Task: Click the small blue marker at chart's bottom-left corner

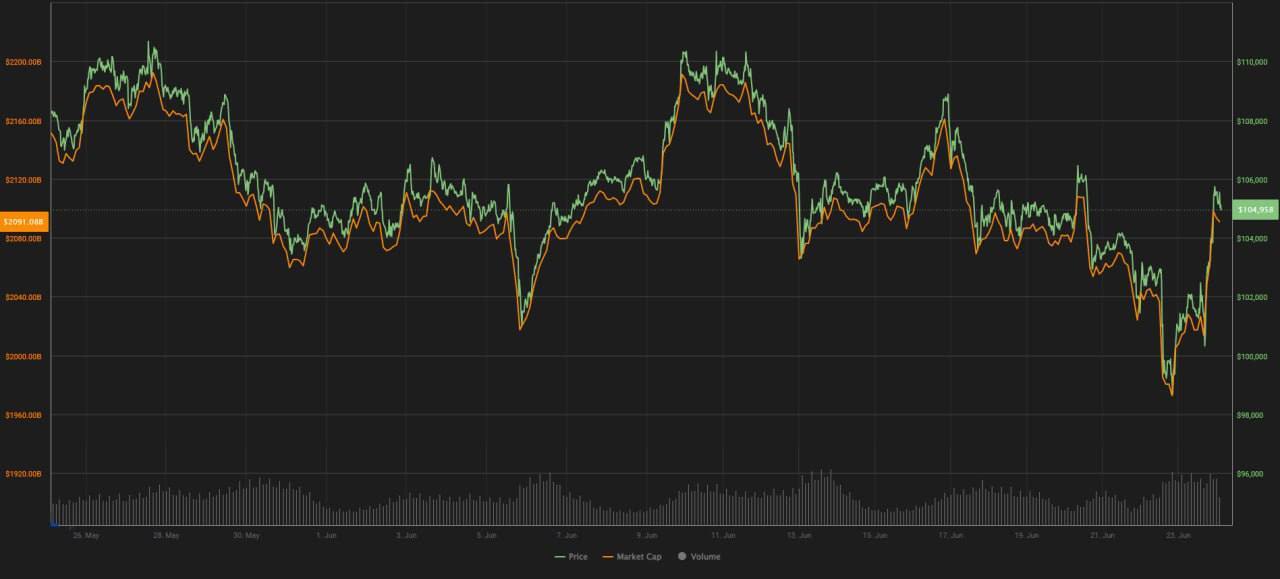Action: 54,522
